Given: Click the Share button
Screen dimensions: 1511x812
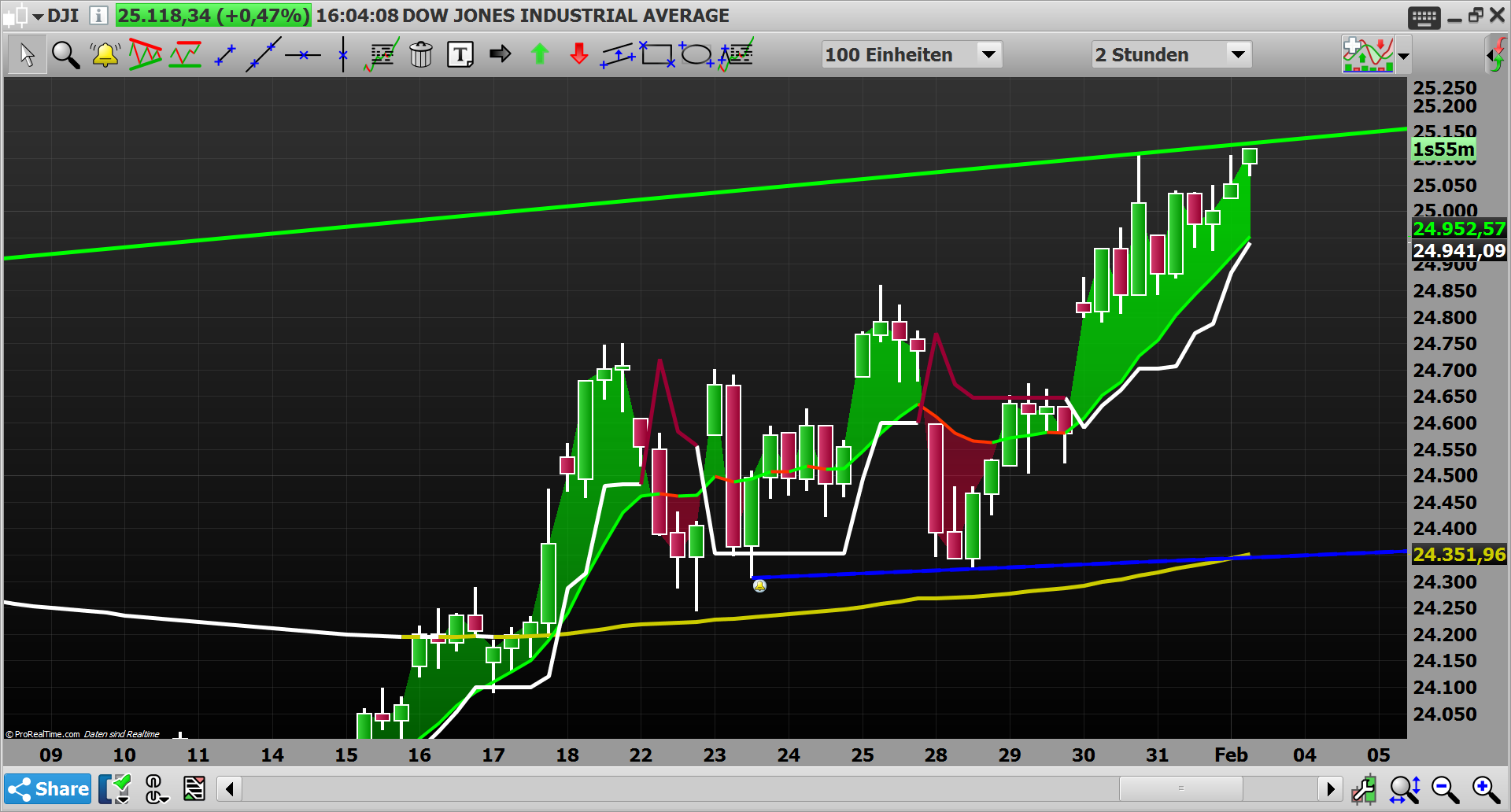Looking at the screenshot, I should 48,788.
